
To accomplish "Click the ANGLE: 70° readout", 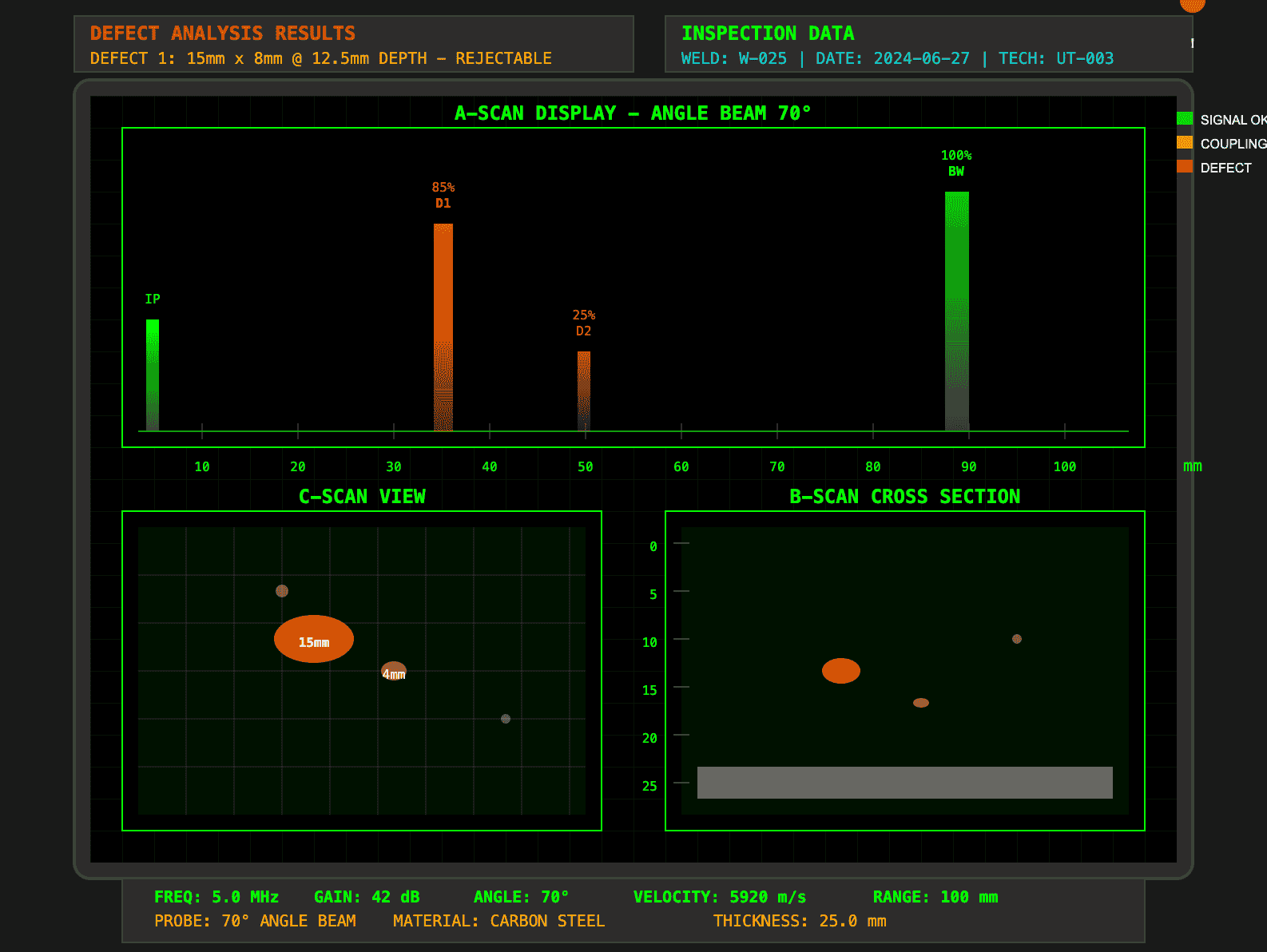I will click(521, 897).
